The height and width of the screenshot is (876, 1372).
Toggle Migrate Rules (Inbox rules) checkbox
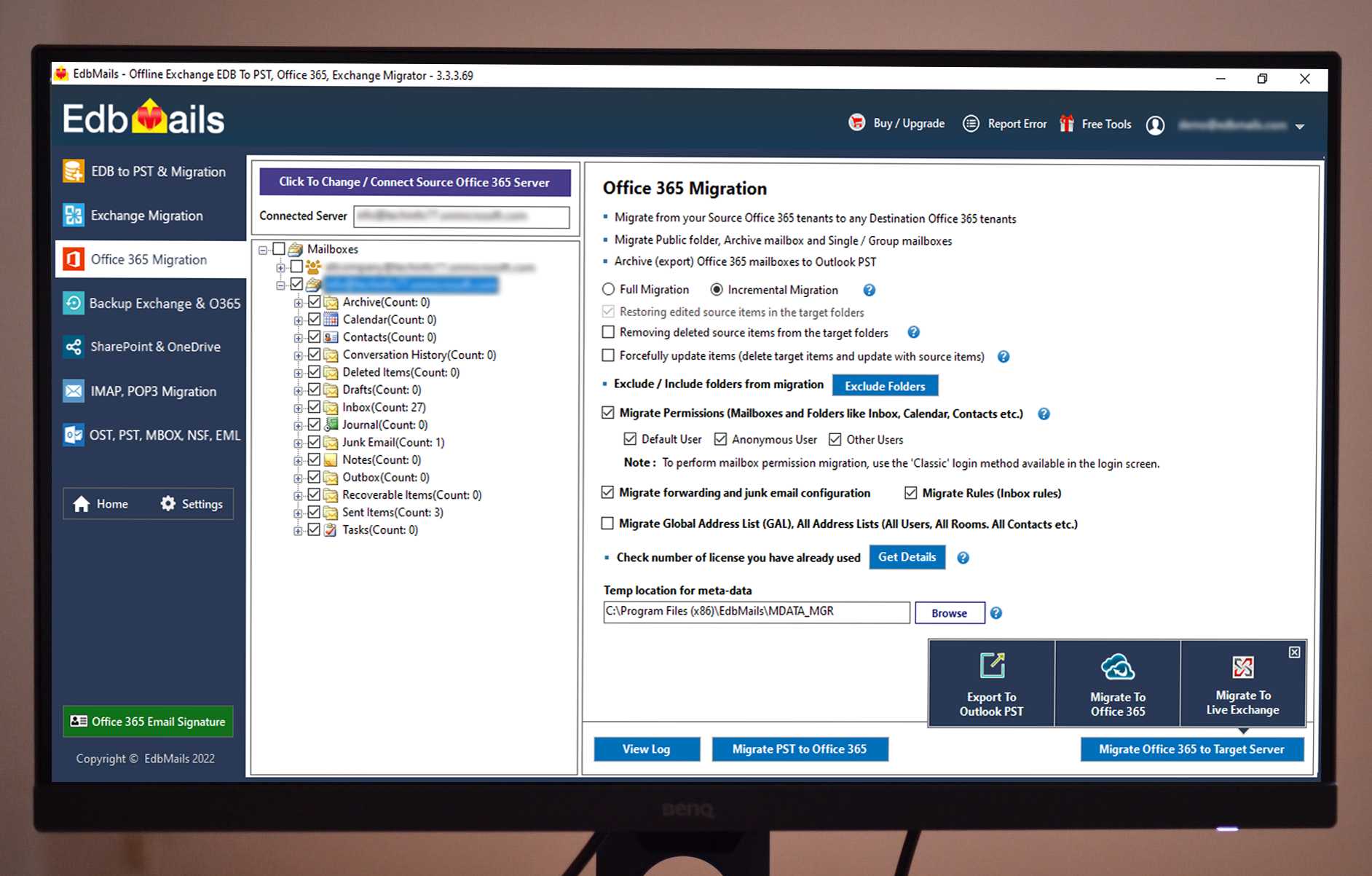(910, 493)
